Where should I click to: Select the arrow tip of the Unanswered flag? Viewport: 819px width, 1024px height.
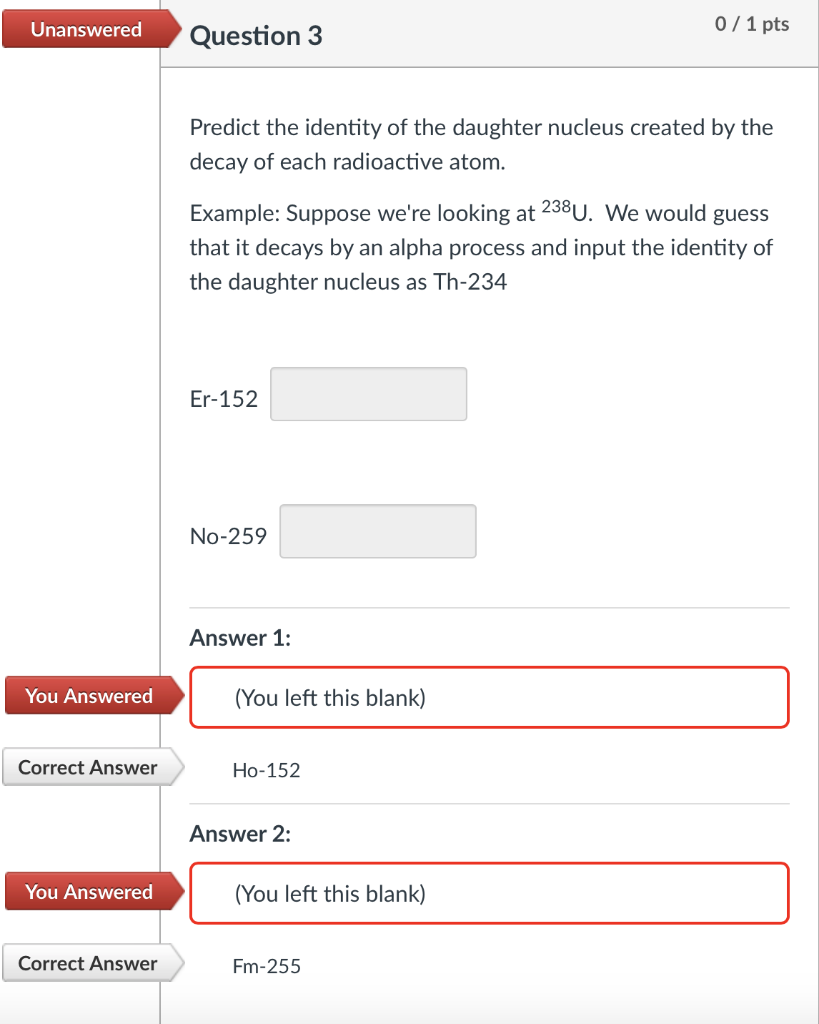click(178, 29)
